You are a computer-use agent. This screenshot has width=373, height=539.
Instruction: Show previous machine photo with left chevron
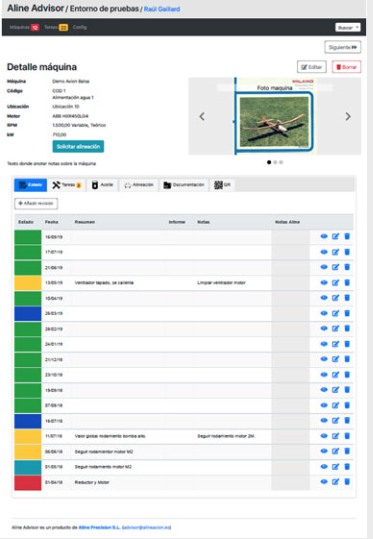(202, 117)
